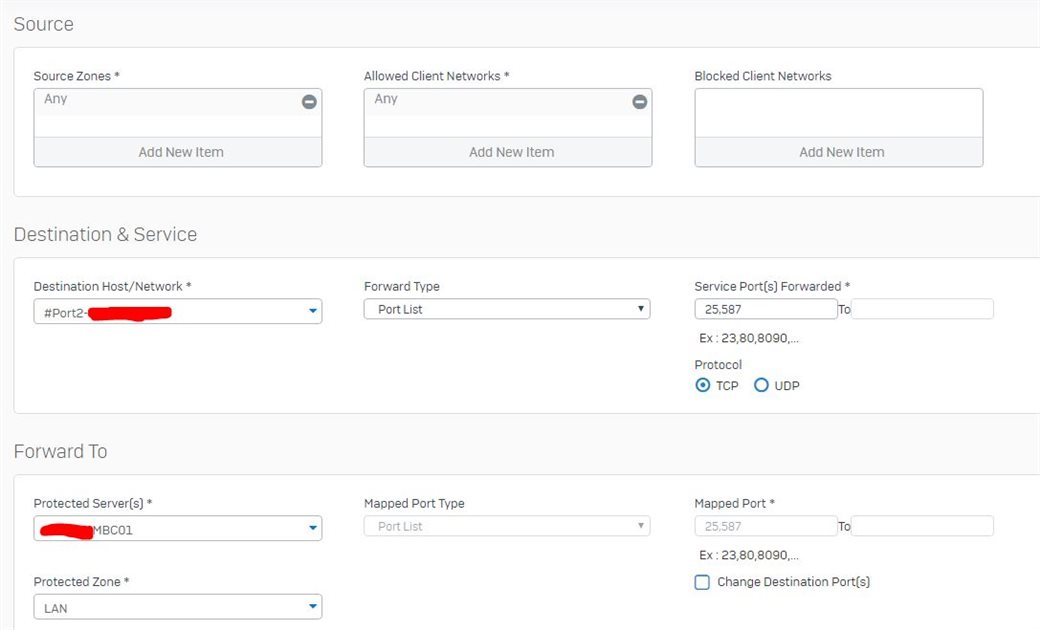Select TCP protocol radio button
1040x630 pixels.
(x=702, y=385)
